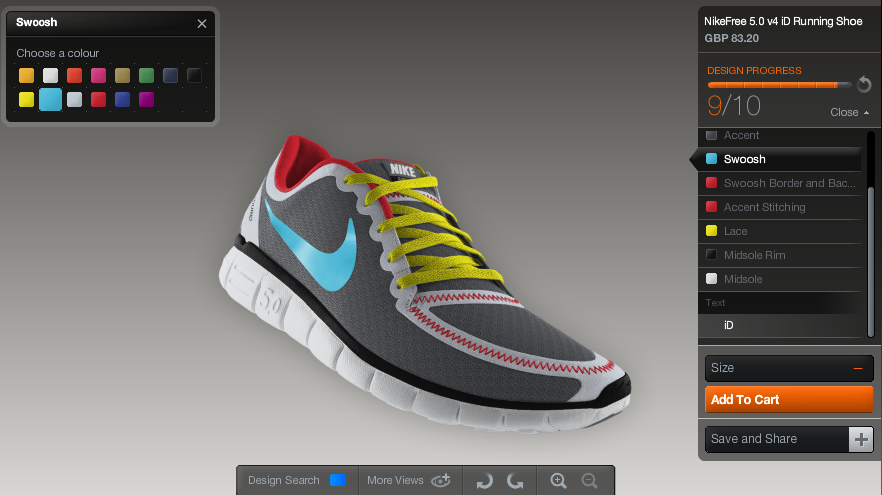Collapse the design list using Close

coord(849,112)
